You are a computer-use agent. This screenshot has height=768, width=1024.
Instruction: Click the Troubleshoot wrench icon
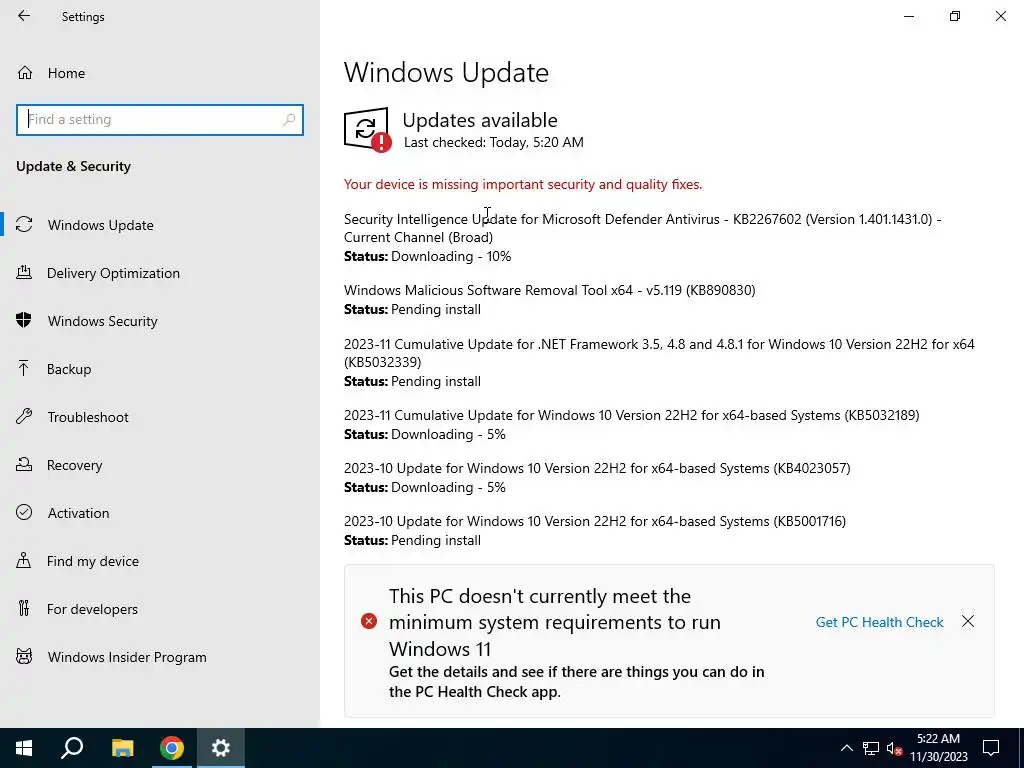click(24, 416)
